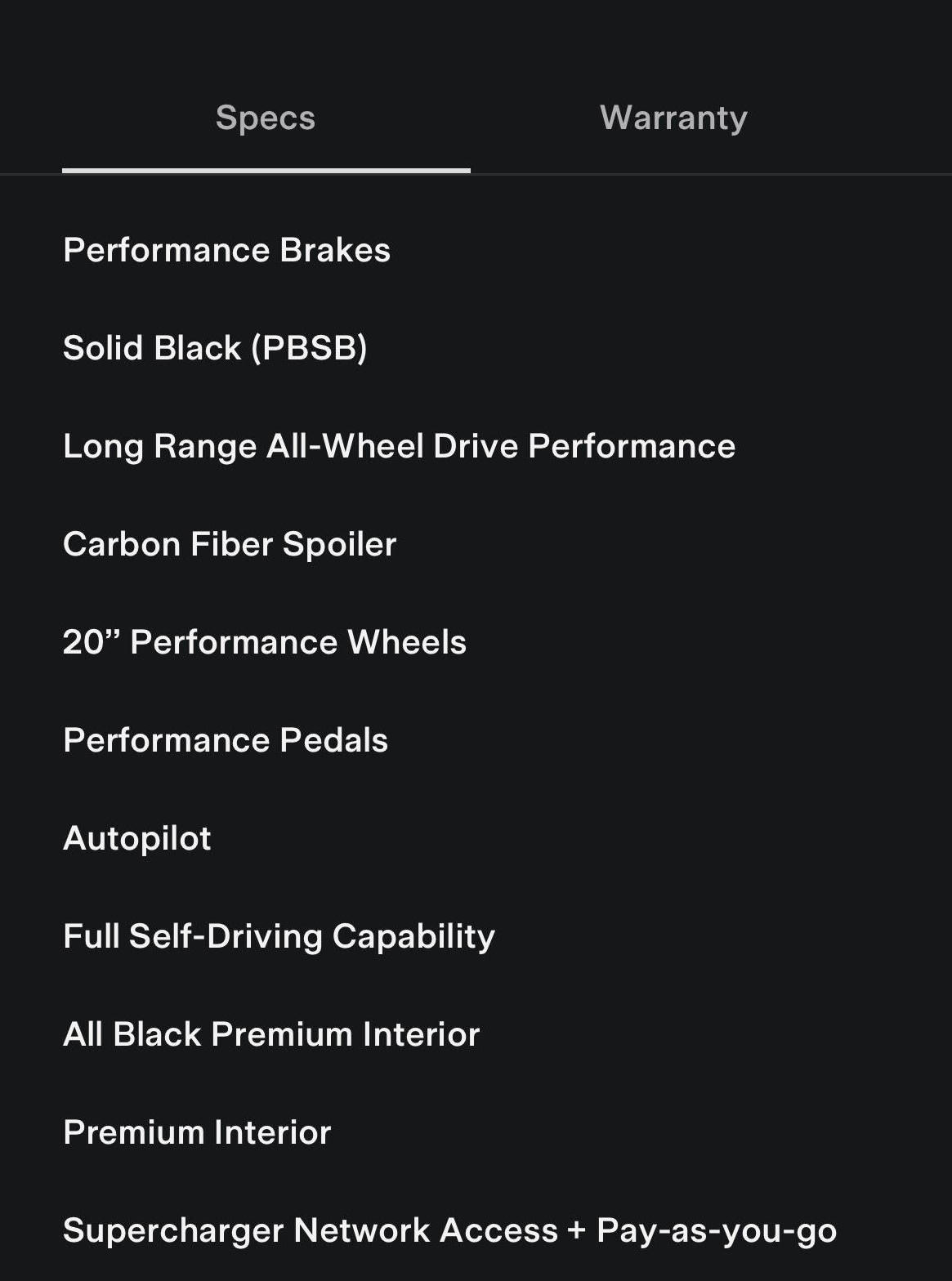Select the 20” Performance Wheels entry
This screenshot has height=1281, width=952.
coord(265,642)
